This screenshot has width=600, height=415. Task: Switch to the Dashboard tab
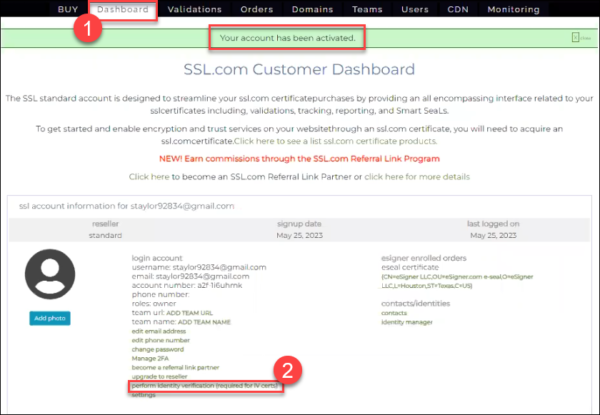123,9
